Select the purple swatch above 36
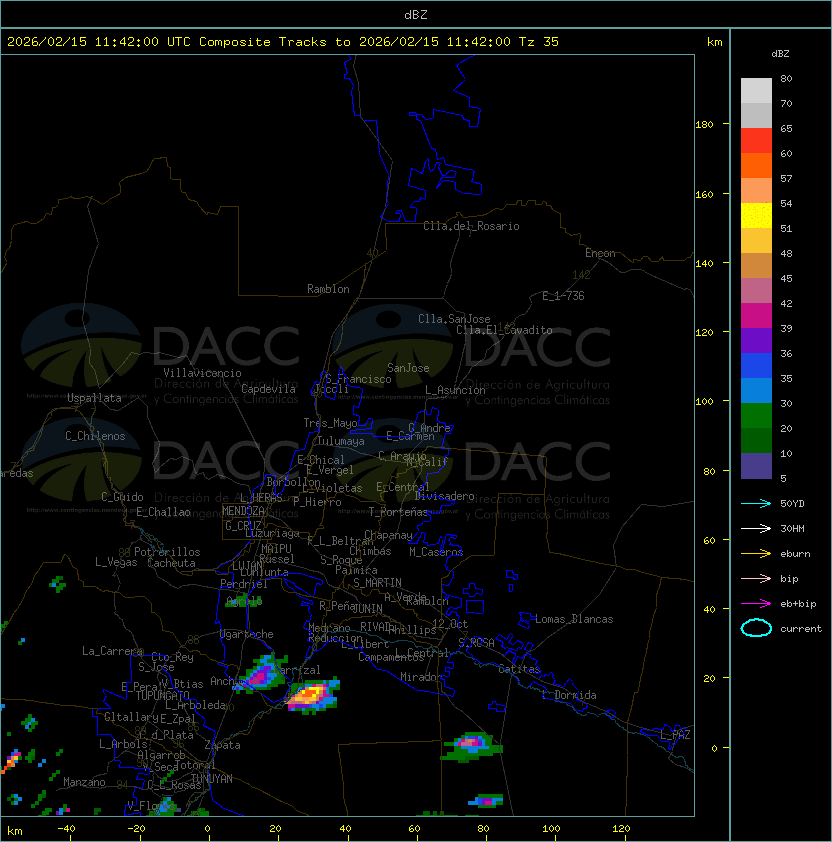Image resolution: width=832 pixels, height=842 pixels. click(756, 340)
